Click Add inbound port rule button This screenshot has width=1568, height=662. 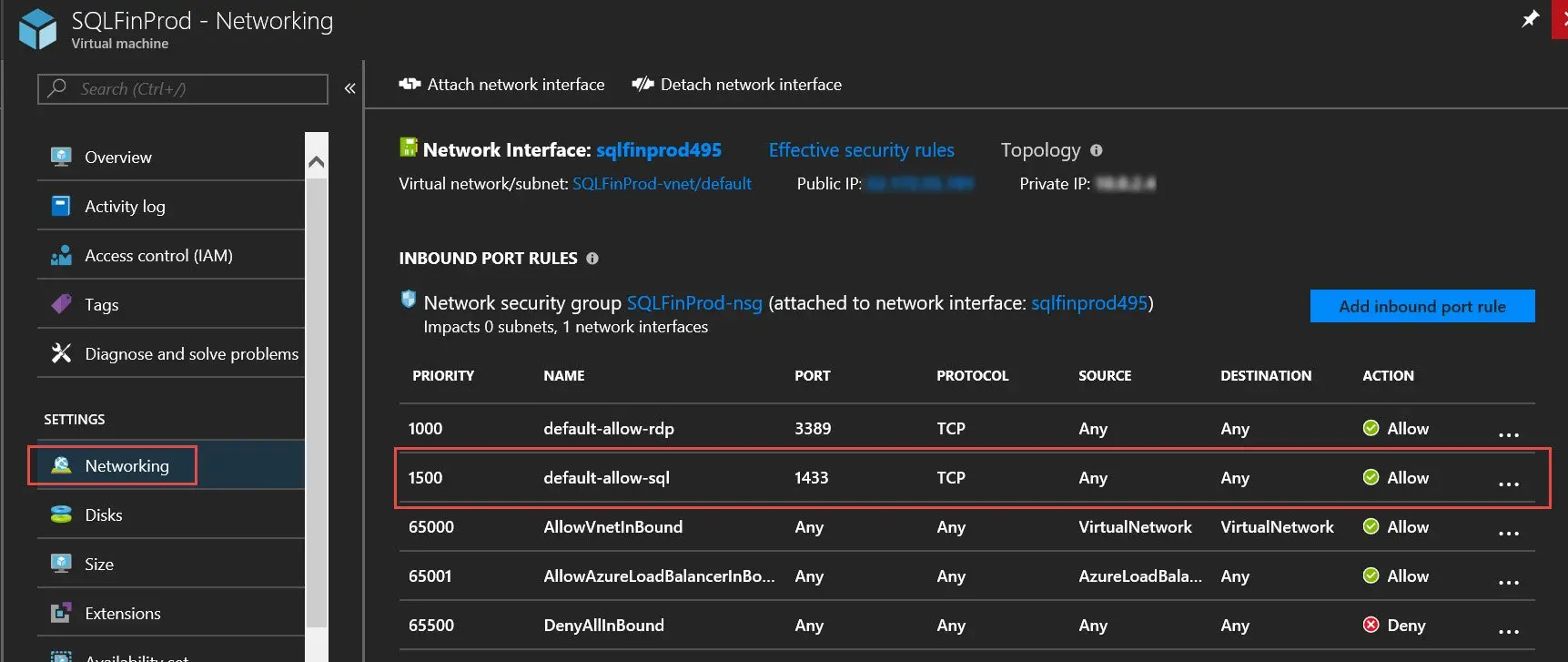[1422, 306]
